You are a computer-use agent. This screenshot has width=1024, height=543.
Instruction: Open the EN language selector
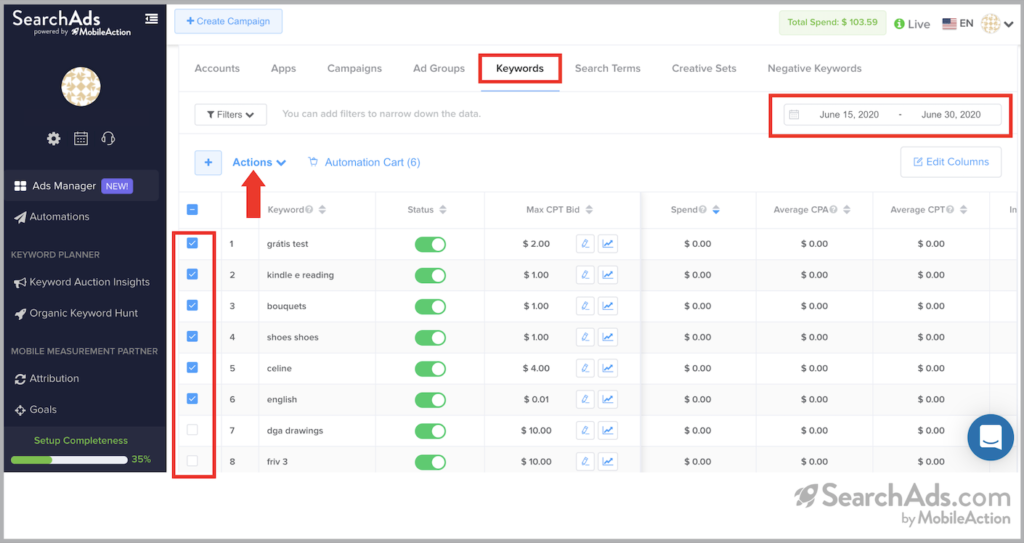(x=957, y=24)
